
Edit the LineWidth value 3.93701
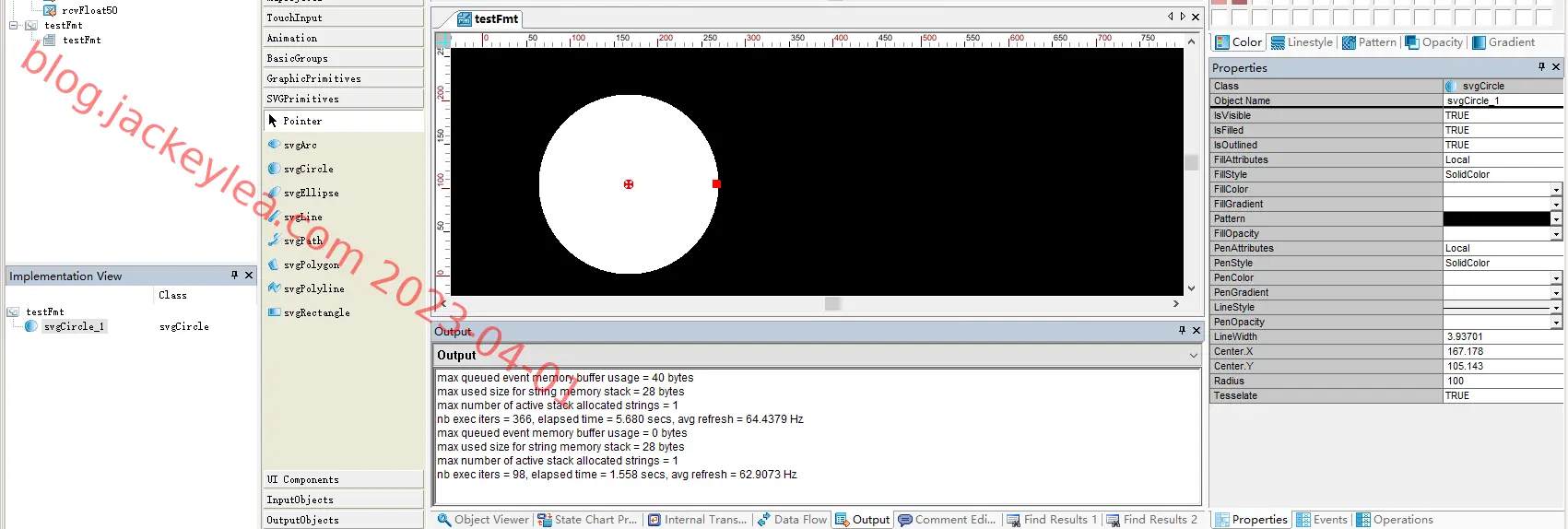(1503, 336)
